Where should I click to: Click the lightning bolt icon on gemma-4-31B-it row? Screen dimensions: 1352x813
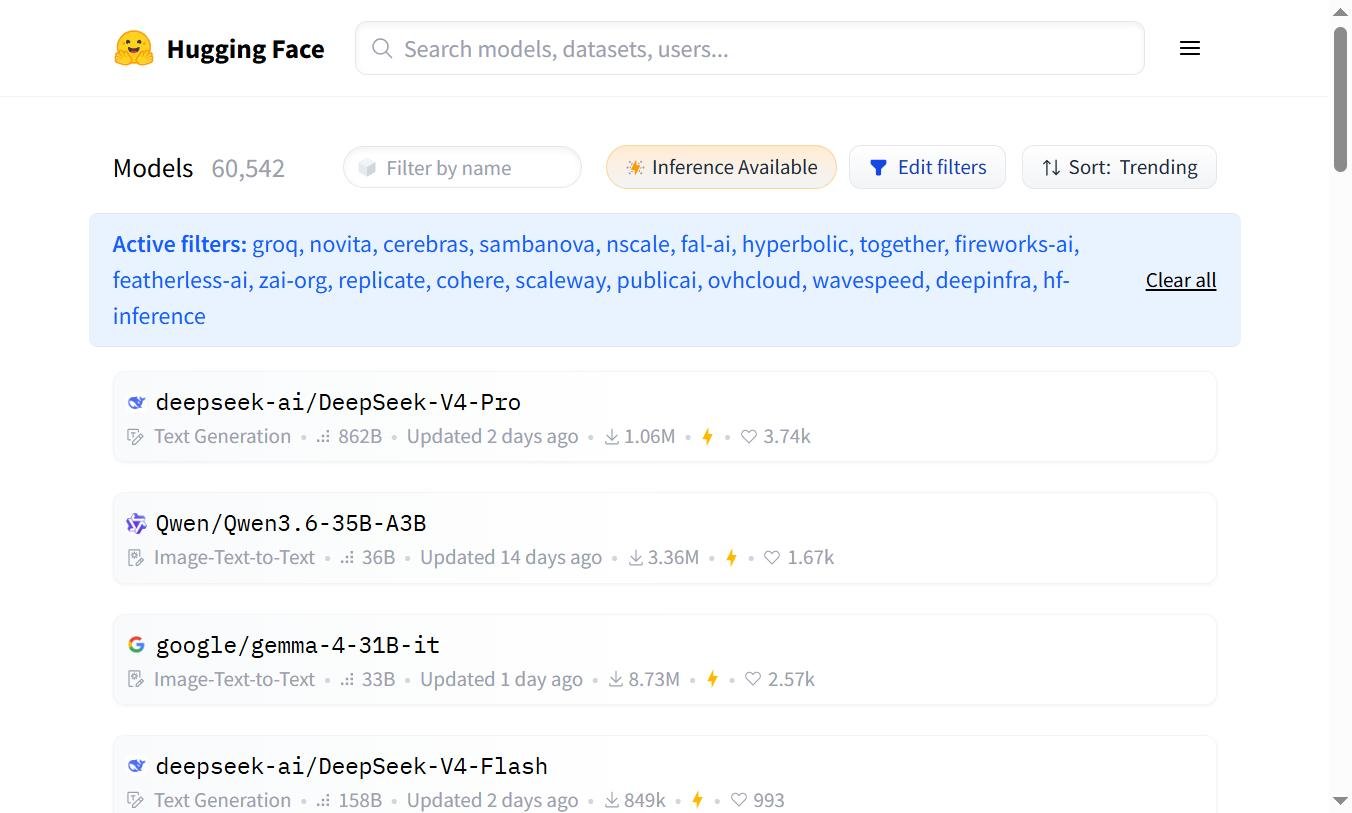point(712,679)
